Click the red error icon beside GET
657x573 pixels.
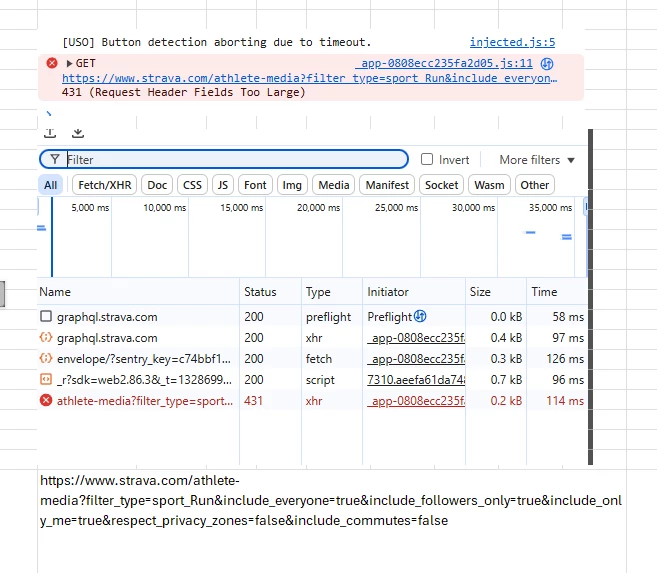tap(52, 63)
